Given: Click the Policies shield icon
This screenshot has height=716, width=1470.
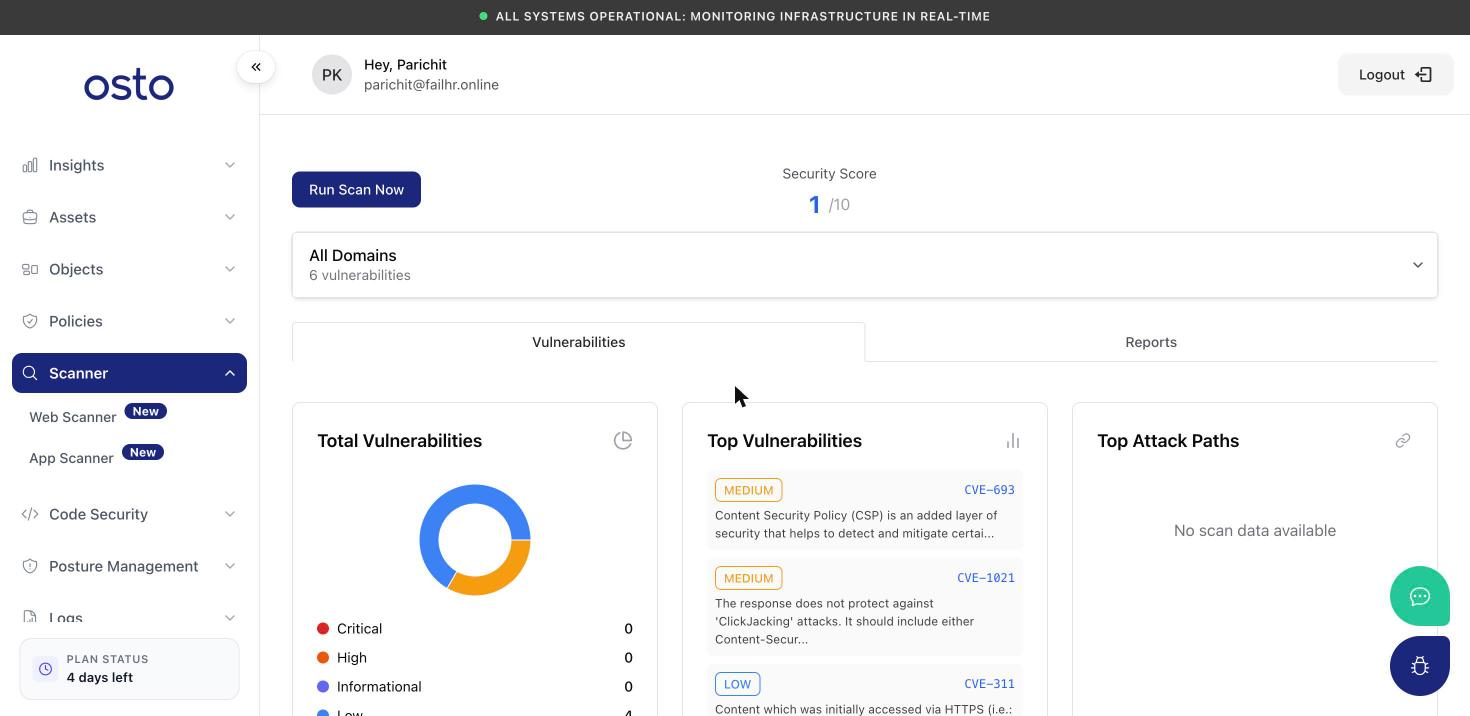Looking at the screenshot, I should 30,321.
